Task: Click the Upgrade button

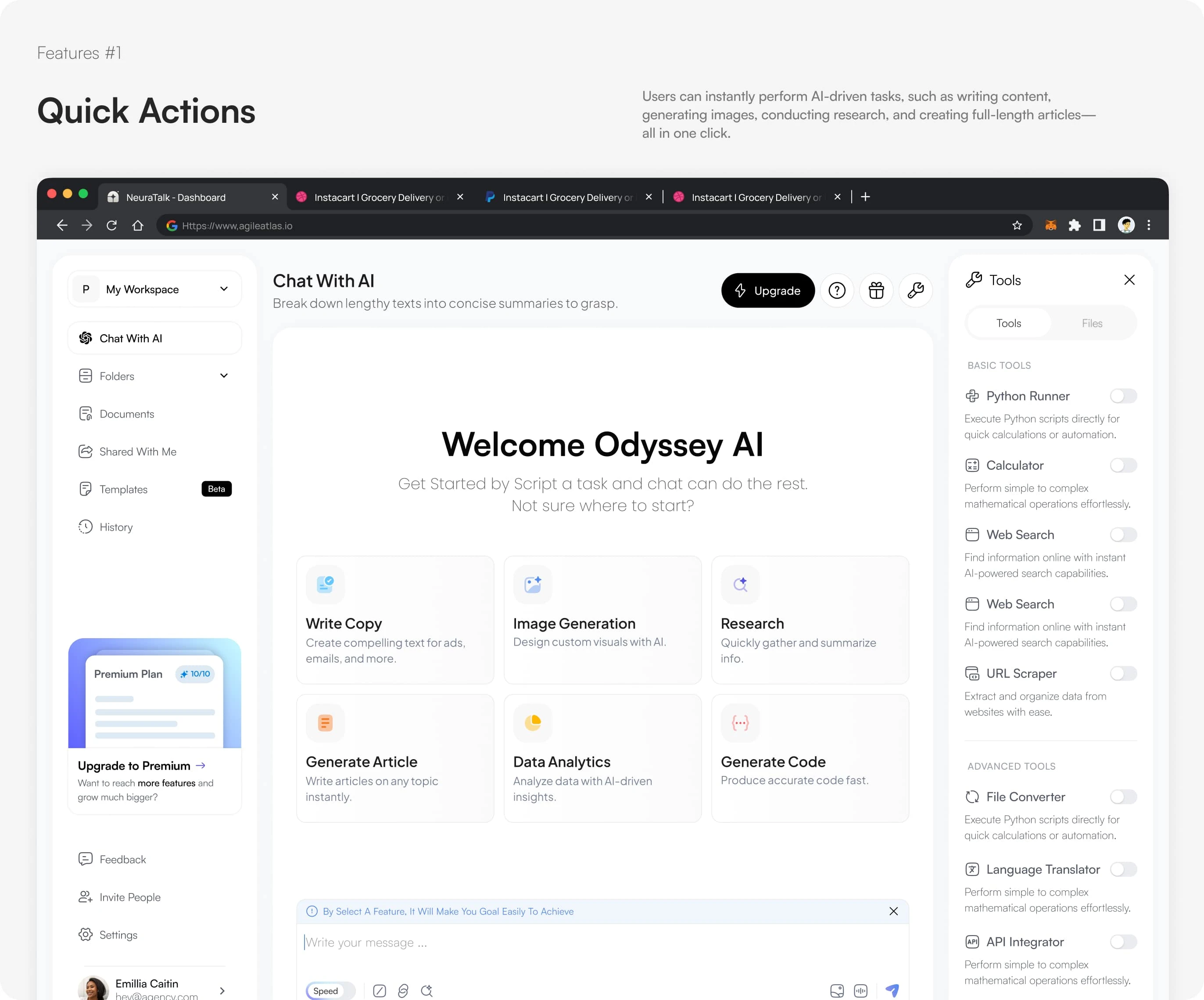Action: point(768,290)
